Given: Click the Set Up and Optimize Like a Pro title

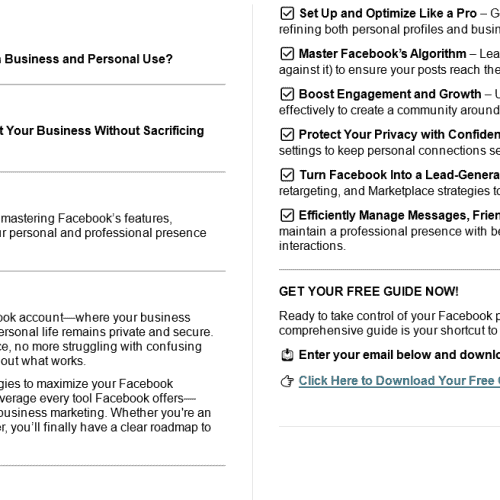Looking at the screenshot, I should 388,13.
